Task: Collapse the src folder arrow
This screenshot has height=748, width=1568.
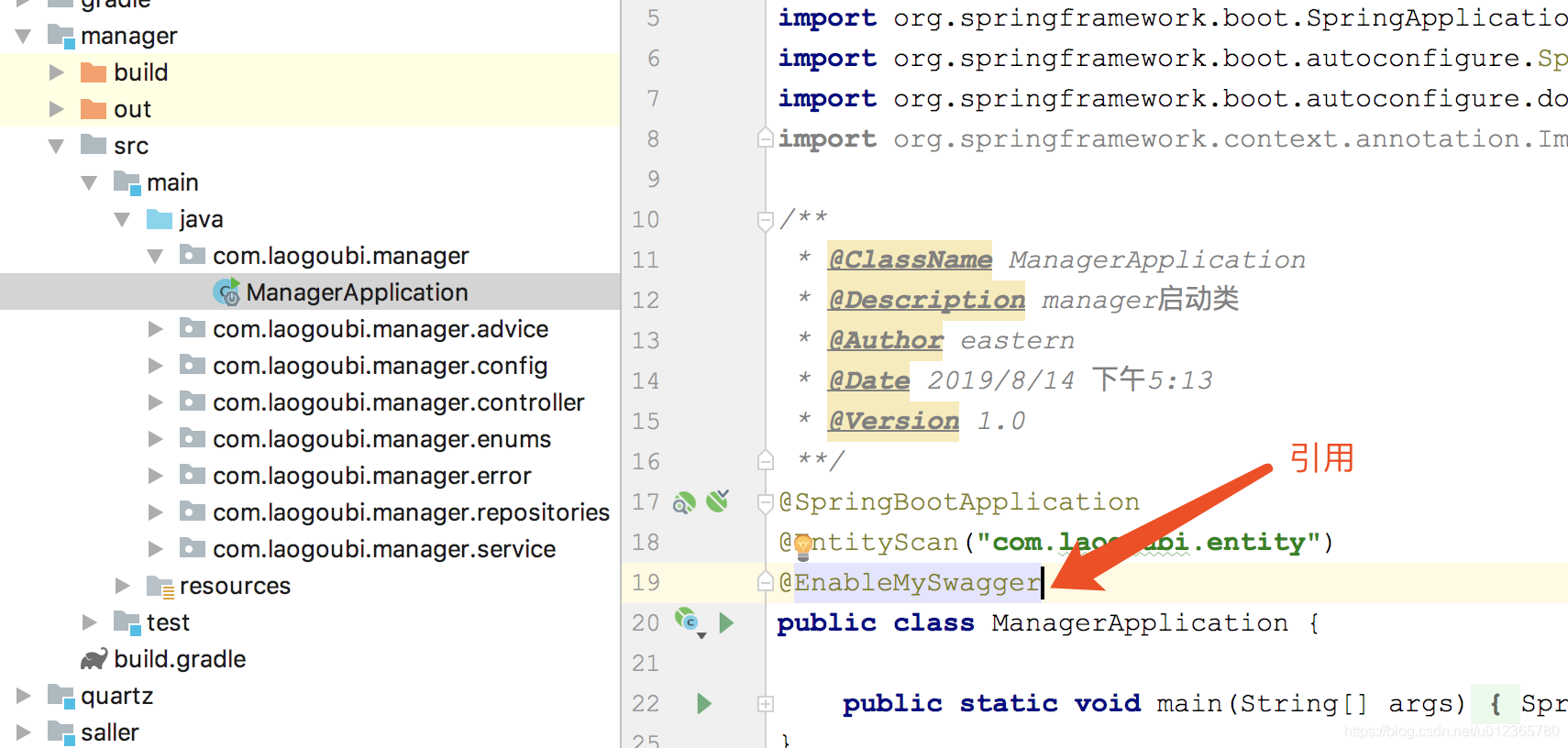Action: coord(57,146)
